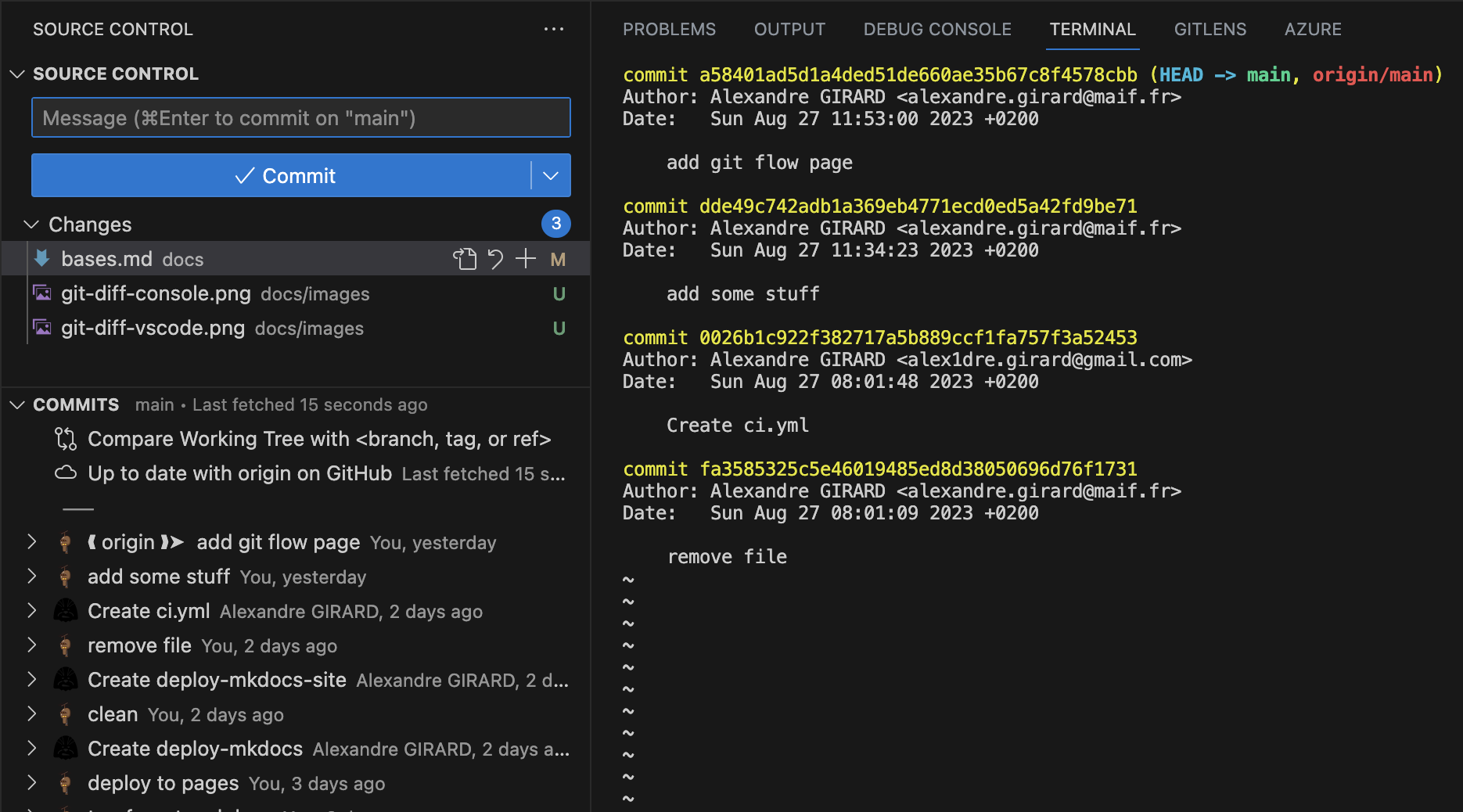Click the changes count badge showing 3

556,224
